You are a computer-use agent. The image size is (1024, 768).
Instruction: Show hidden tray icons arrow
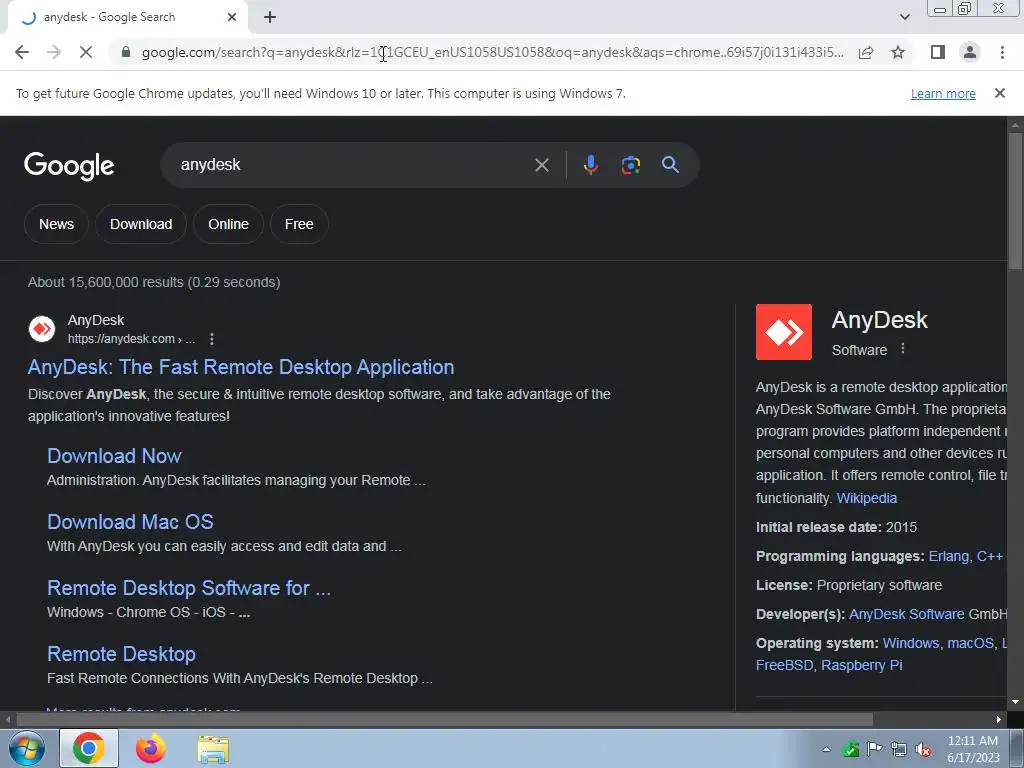pos(826,749)
